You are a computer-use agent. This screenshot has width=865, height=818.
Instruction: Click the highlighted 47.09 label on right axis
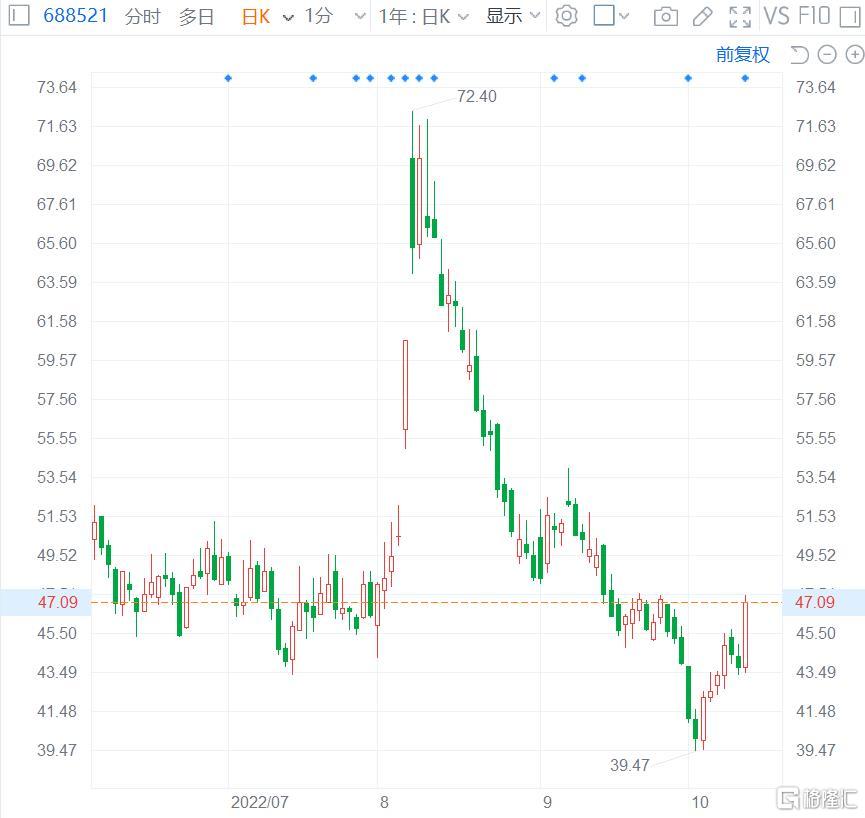click(x=815, y=602)
